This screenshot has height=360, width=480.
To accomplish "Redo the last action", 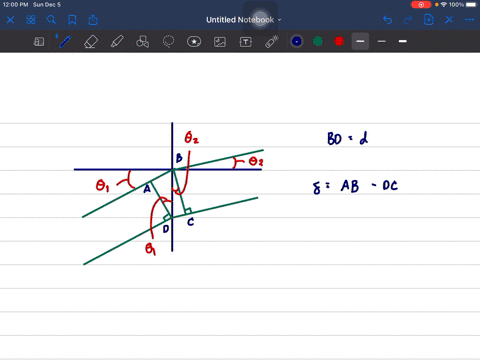I will [408, 20].
